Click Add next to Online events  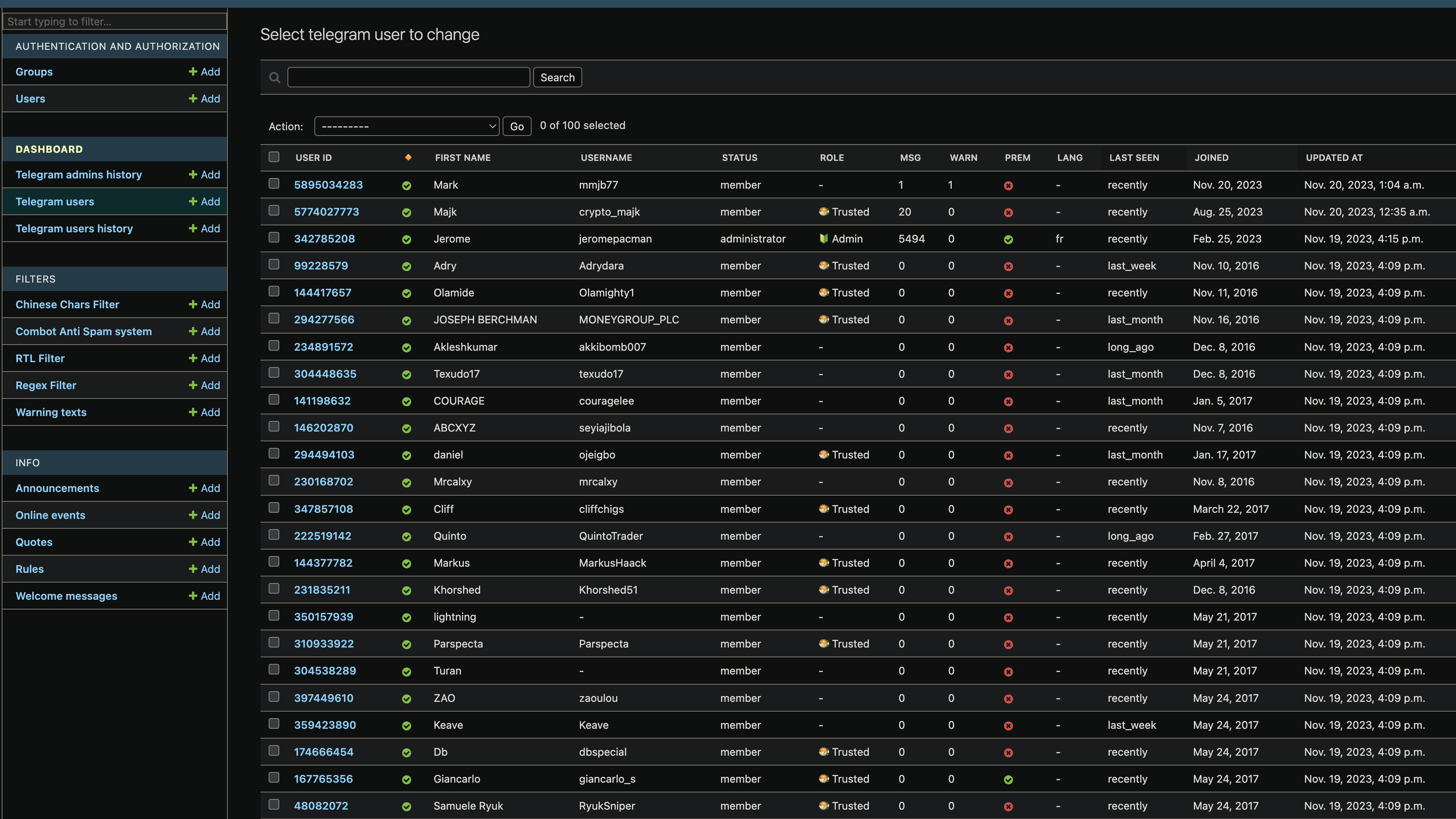(205, 515)
